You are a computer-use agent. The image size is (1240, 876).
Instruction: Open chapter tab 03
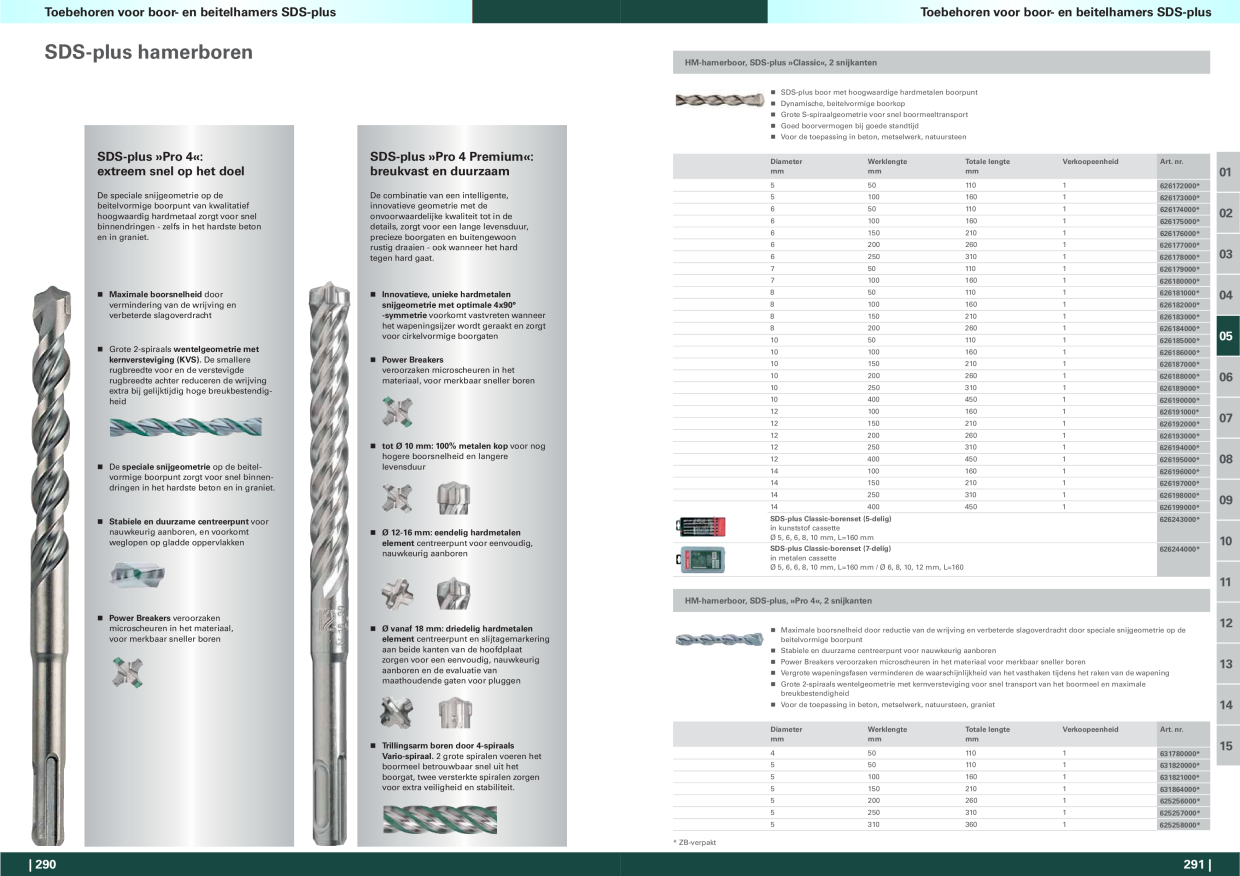pos(1226,254)
